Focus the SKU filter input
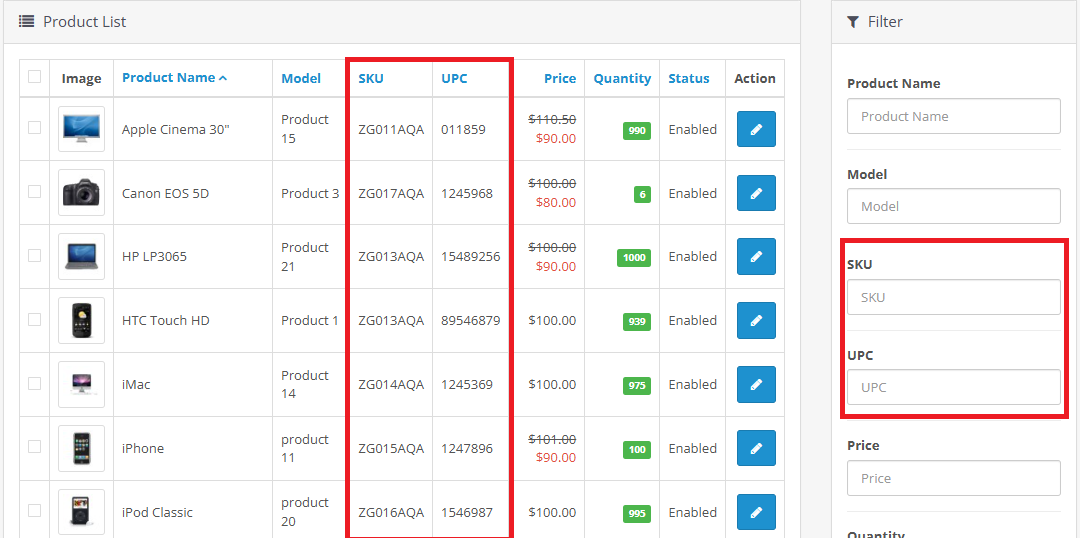This screenshot has width=1080, height=538. click(953, 297)
